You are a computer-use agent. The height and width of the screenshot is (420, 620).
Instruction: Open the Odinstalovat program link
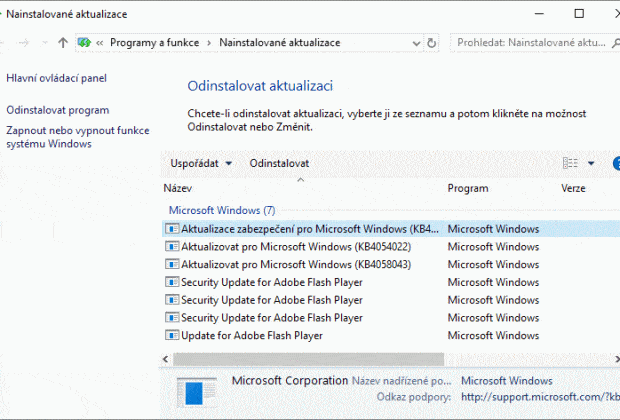tap(58, 110)
